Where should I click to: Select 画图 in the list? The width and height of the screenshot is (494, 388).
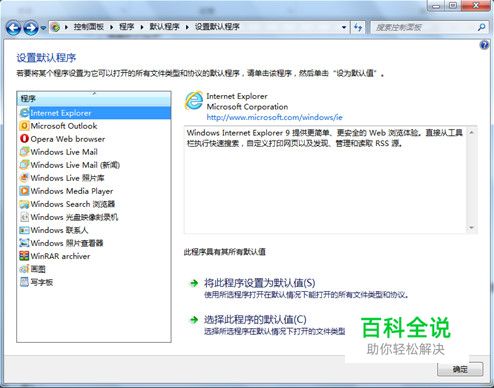(38, 269)
